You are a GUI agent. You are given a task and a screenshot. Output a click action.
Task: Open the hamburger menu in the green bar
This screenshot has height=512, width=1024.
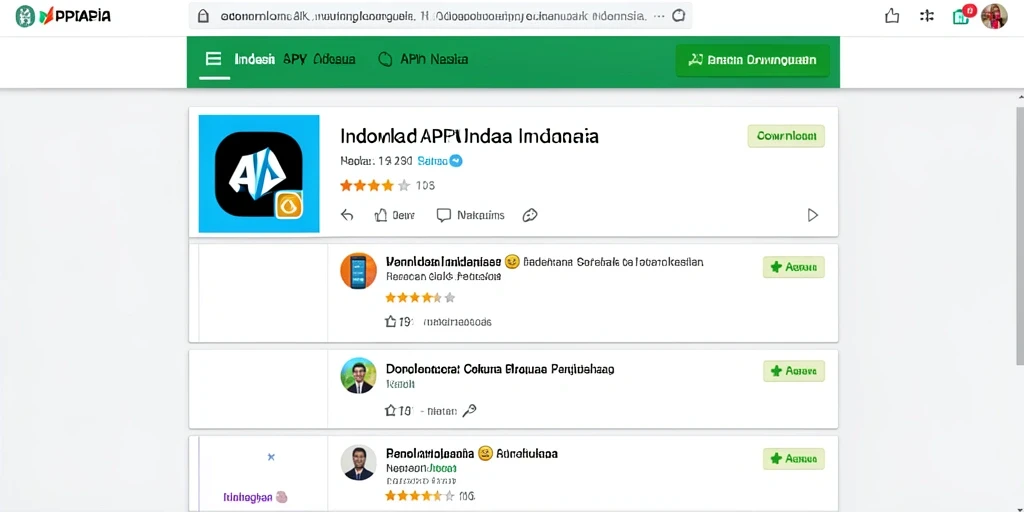pyautogui.click(x=213, y=59)
